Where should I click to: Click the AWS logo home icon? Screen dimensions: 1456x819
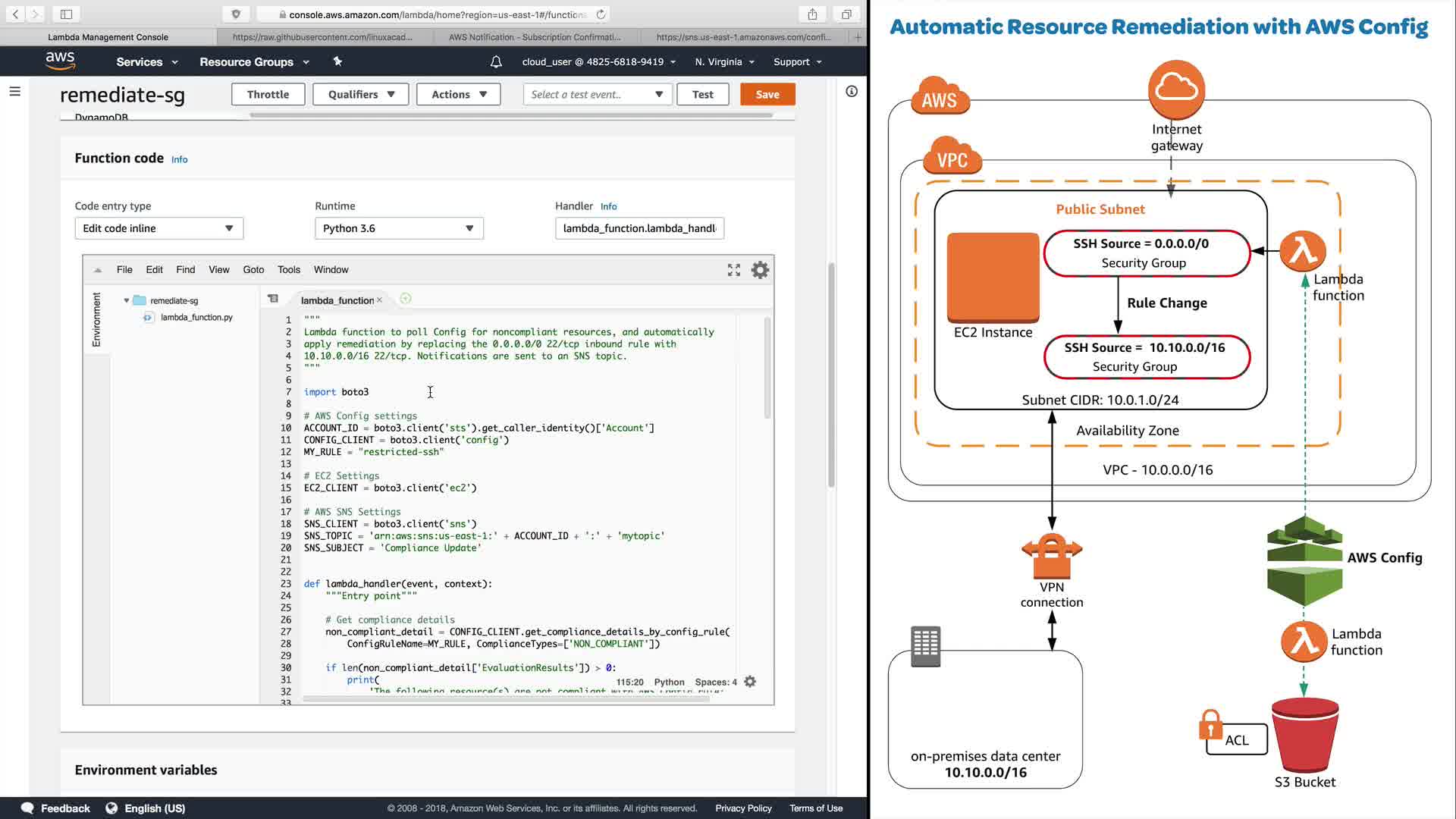pyautogui.click(x=60, y=61)
